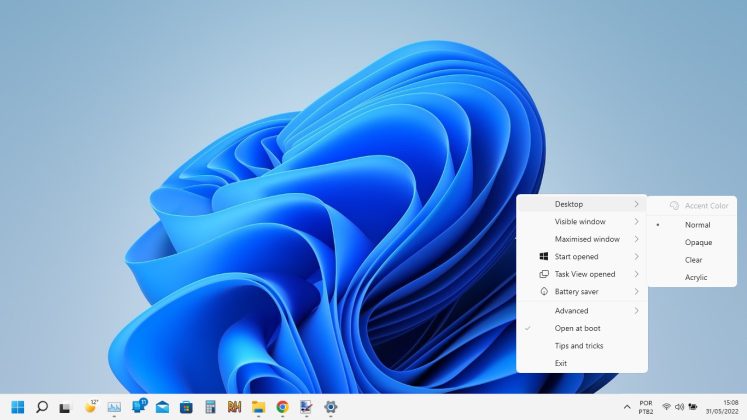
Task: Open Wi-Fi network tray icon
Action: click(x=666, y=407)
